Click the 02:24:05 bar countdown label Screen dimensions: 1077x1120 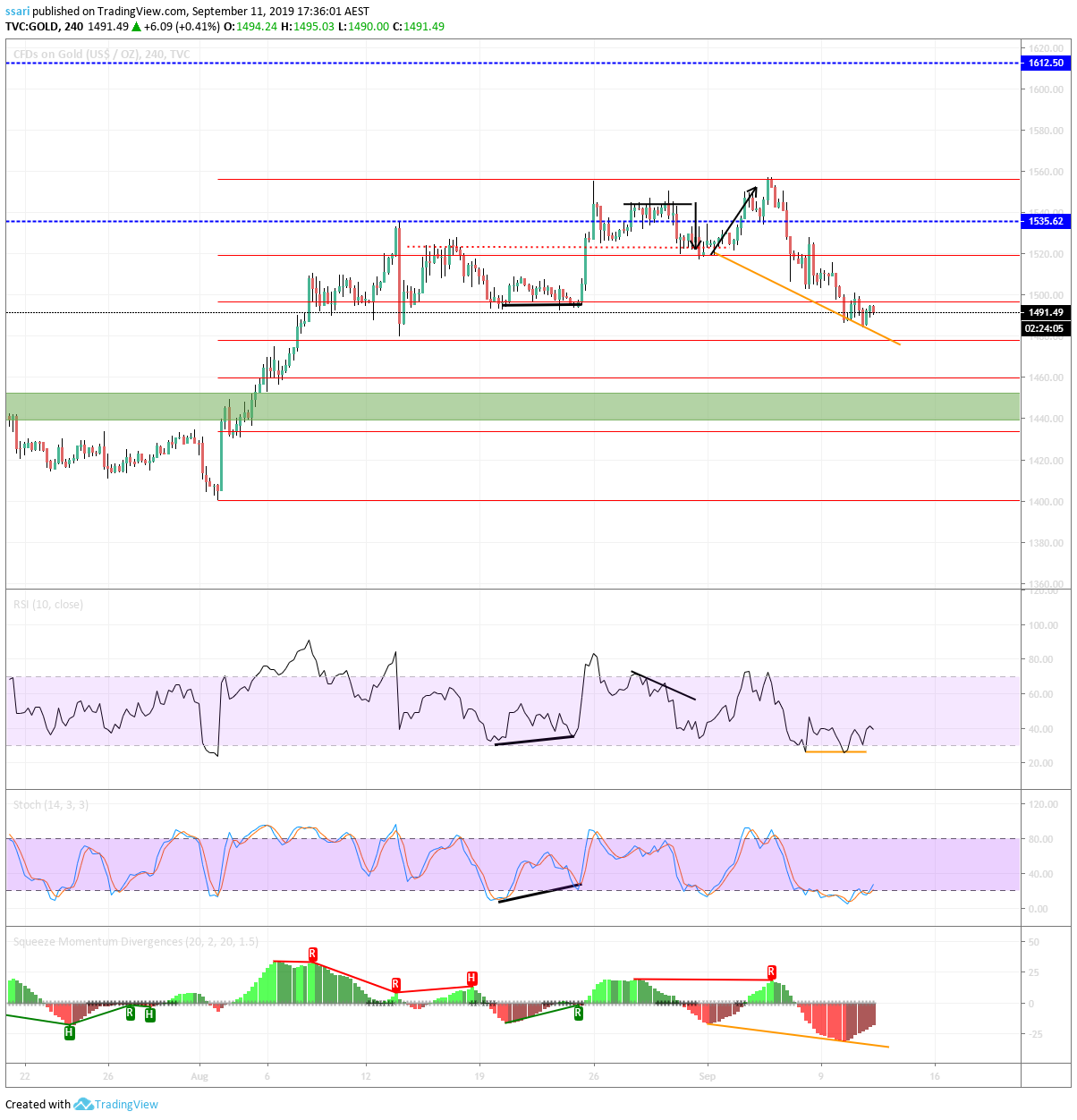point(1046,328)
